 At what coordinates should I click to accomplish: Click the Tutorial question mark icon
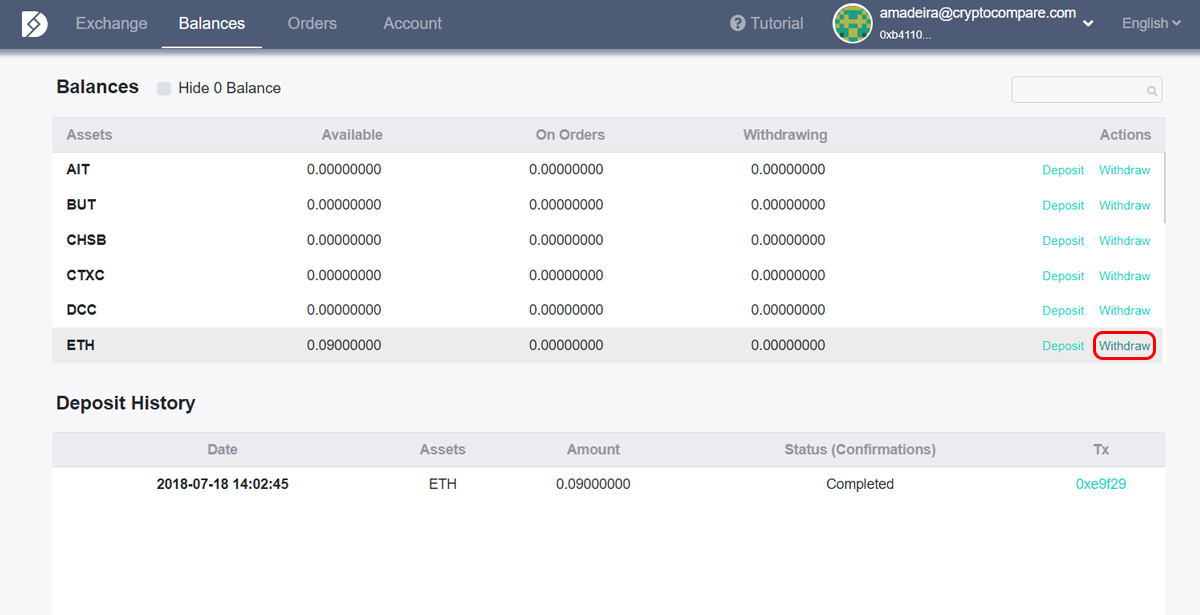pos(738,23)
